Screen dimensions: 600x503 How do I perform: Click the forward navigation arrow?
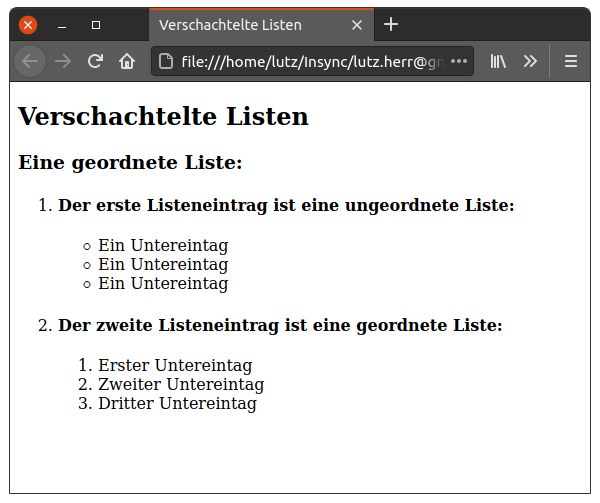coord(63,61)
